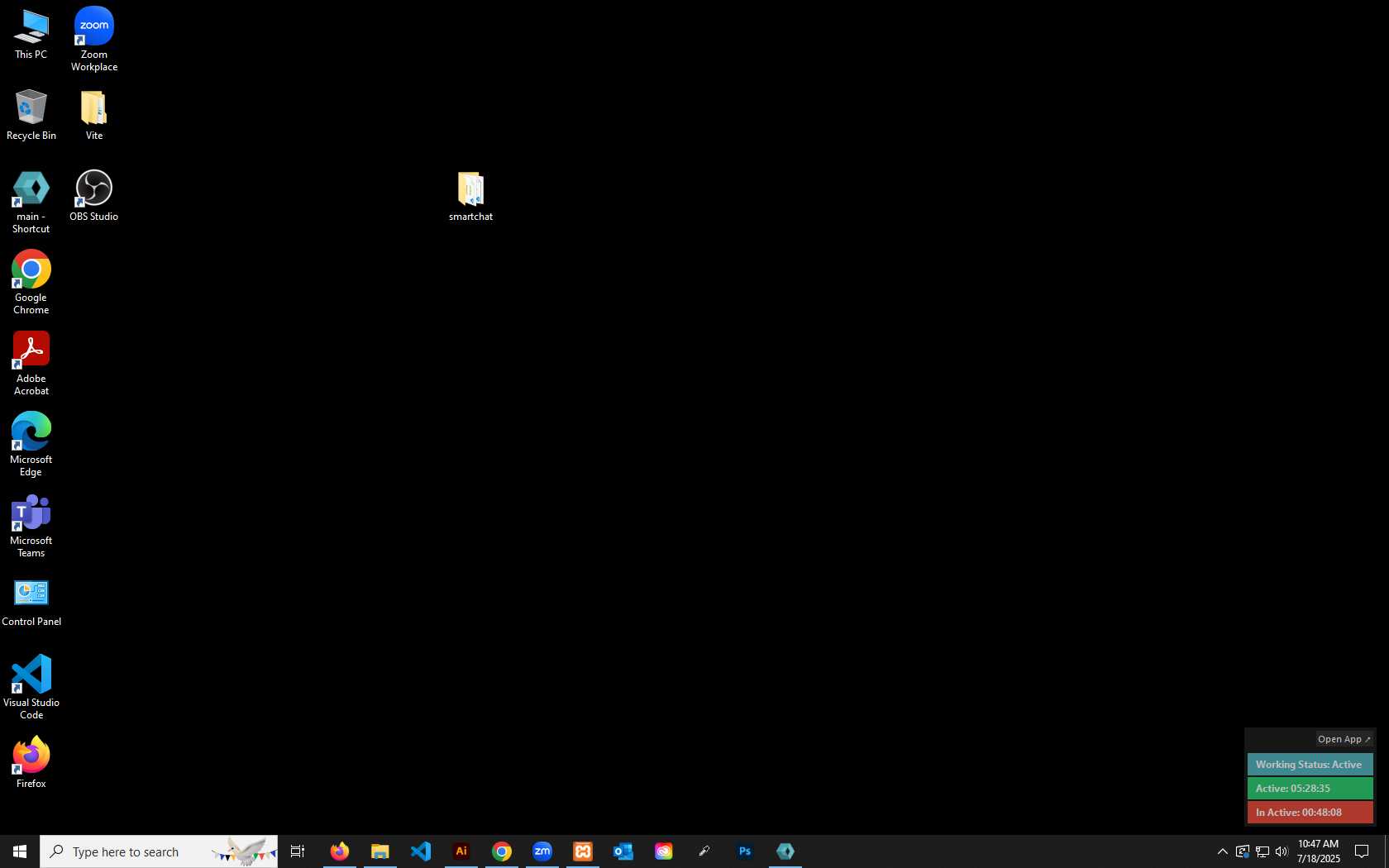The height and width of the screenshot is (868, 1389).
Task: Select the This PC desktop icon
Action: tap(31, 35)
